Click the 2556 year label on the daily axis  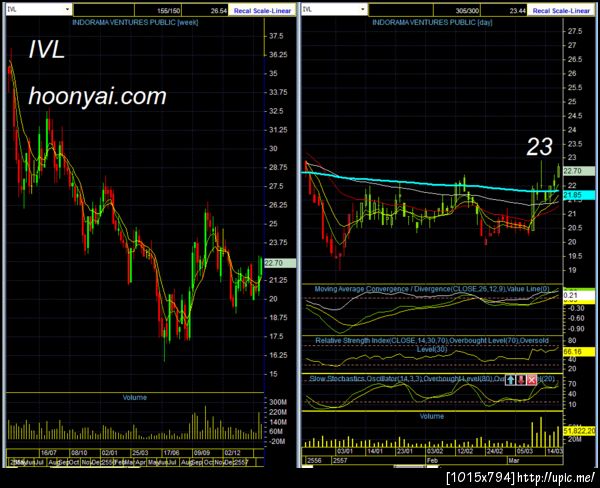[x=314, y=460]
